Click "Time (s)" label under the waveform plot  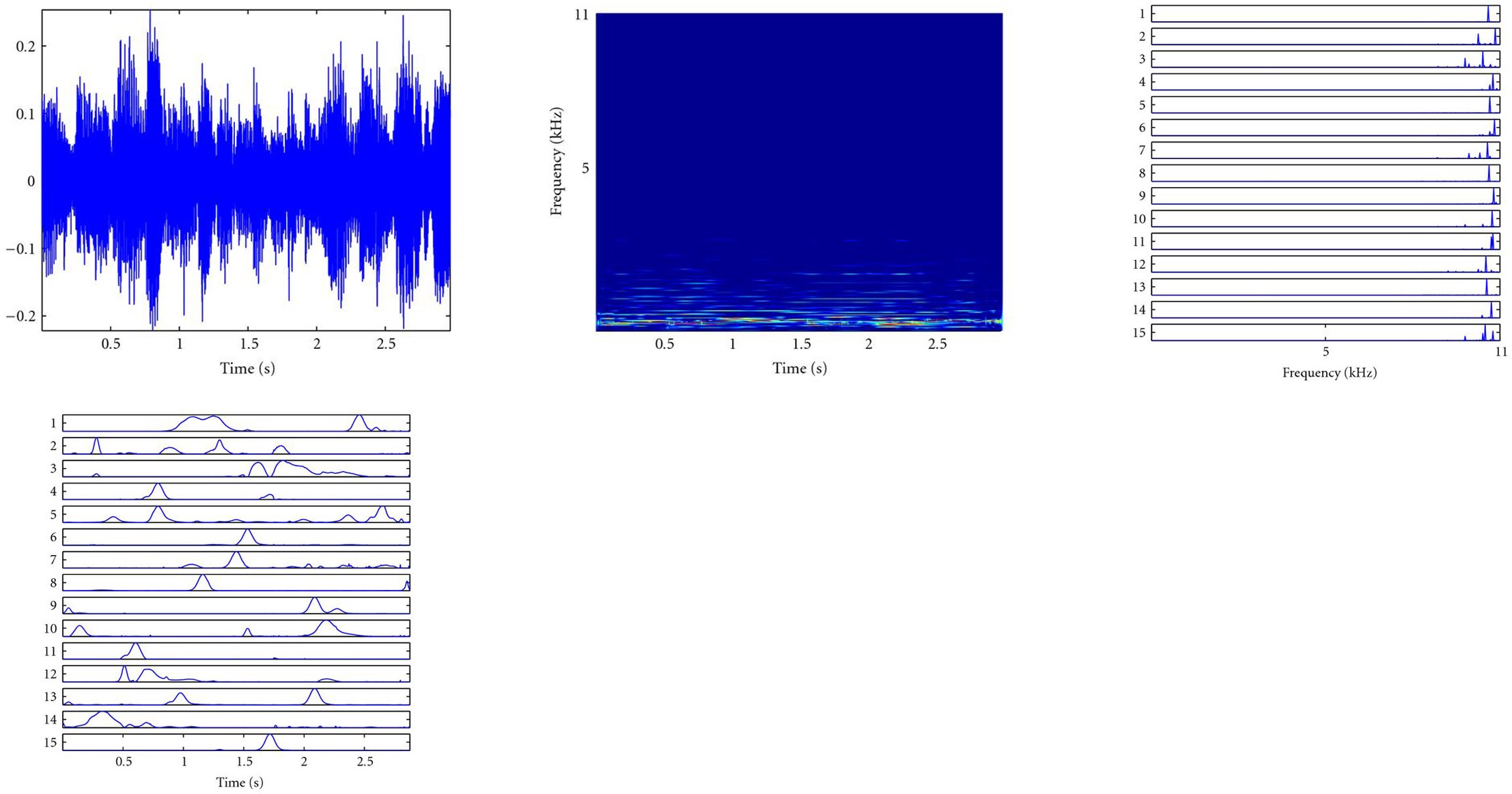[247, 369]
